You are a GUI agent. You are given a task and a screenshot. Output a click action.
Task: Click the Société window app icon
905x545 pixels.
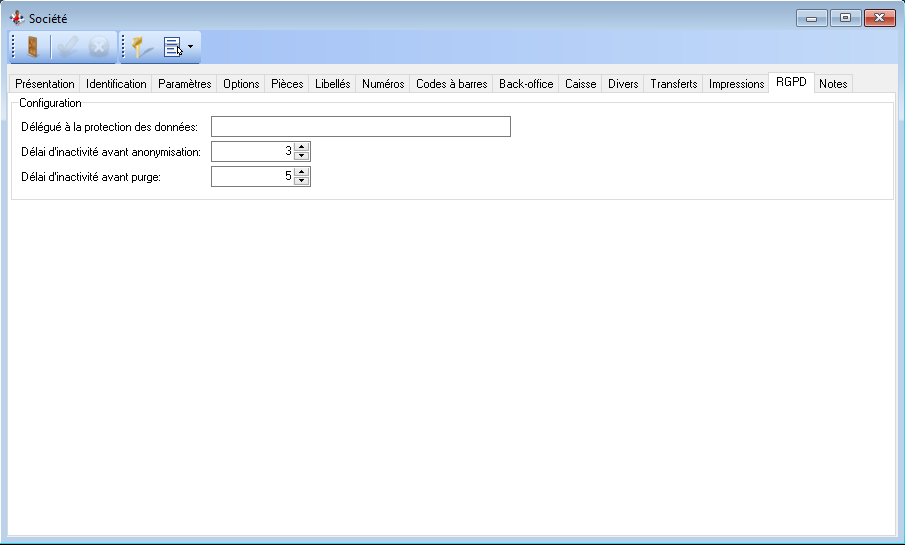[x=16, y=18]
